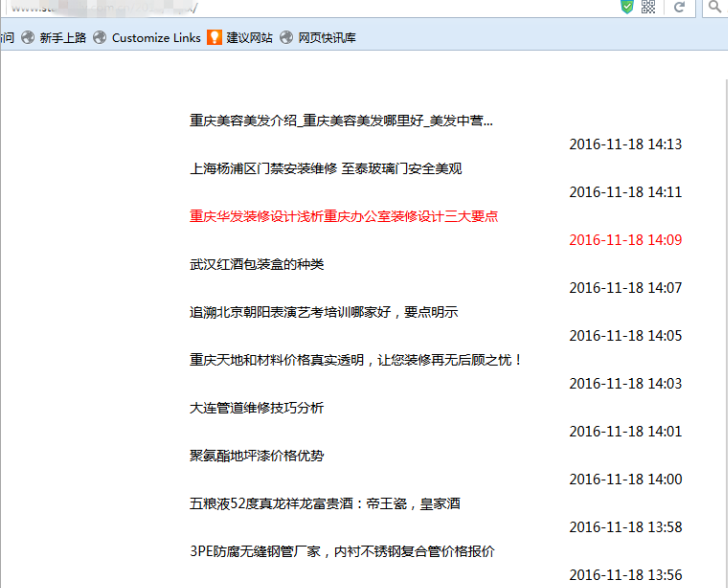Open the 大连管道维修技巧分析 link
This screenshot has height=588, width=728.
pyautogui.click(x=257, y=408)
